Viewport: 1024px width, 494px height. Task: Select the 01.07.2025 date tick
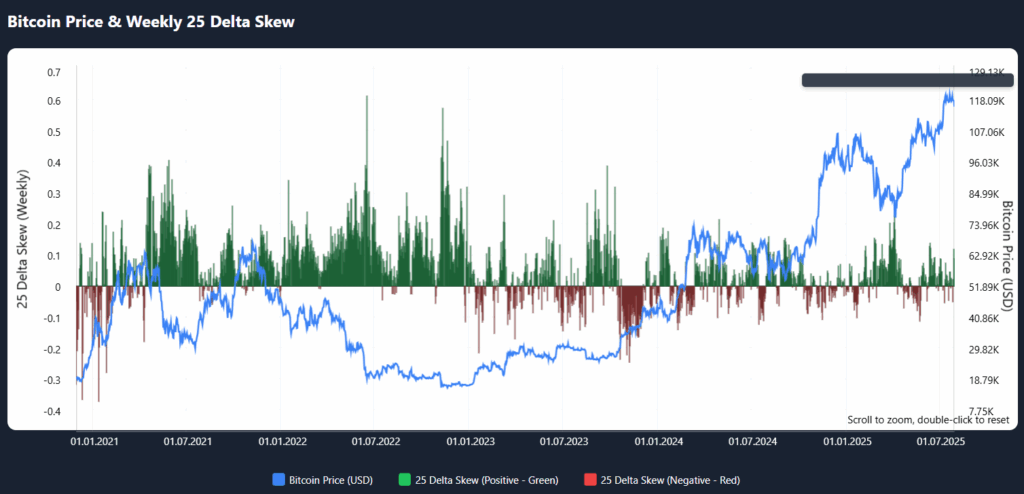point(940,439)
